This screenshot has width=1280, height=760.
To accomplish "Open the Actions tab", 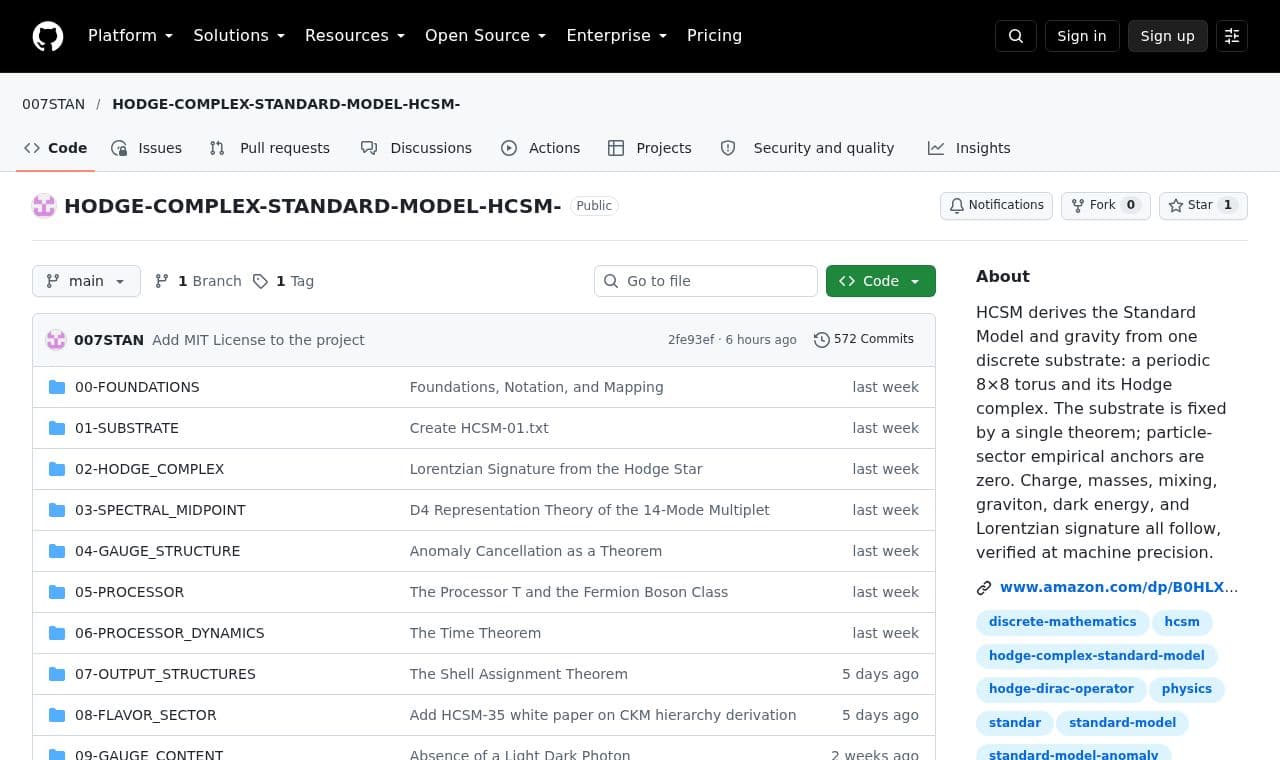I will (x=541, y=148).
